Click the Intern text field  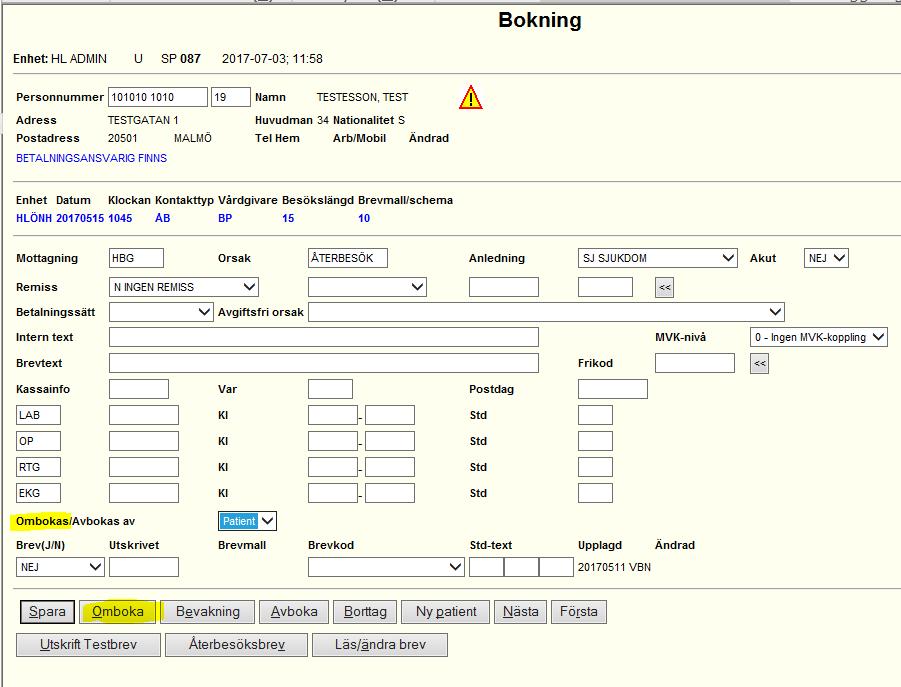(324, 338)
